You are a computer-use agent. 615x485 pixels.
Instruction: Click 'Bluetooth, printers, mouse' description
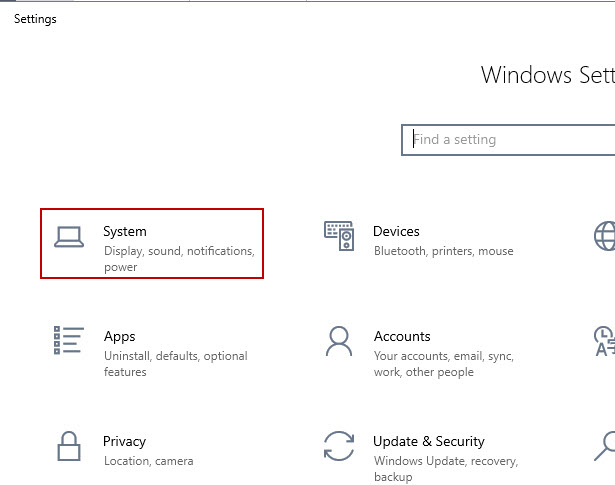pos(444,251)
